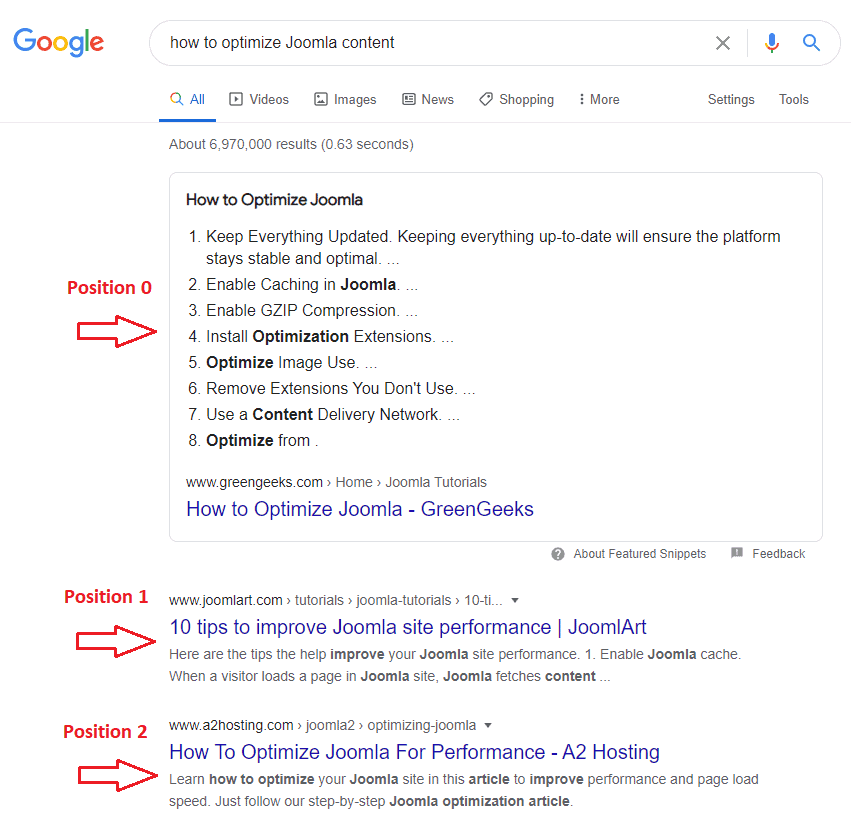Viewport: 851px width, 832px height.
Task: Start voice search with the microphone icon
Action: (771, 43)
